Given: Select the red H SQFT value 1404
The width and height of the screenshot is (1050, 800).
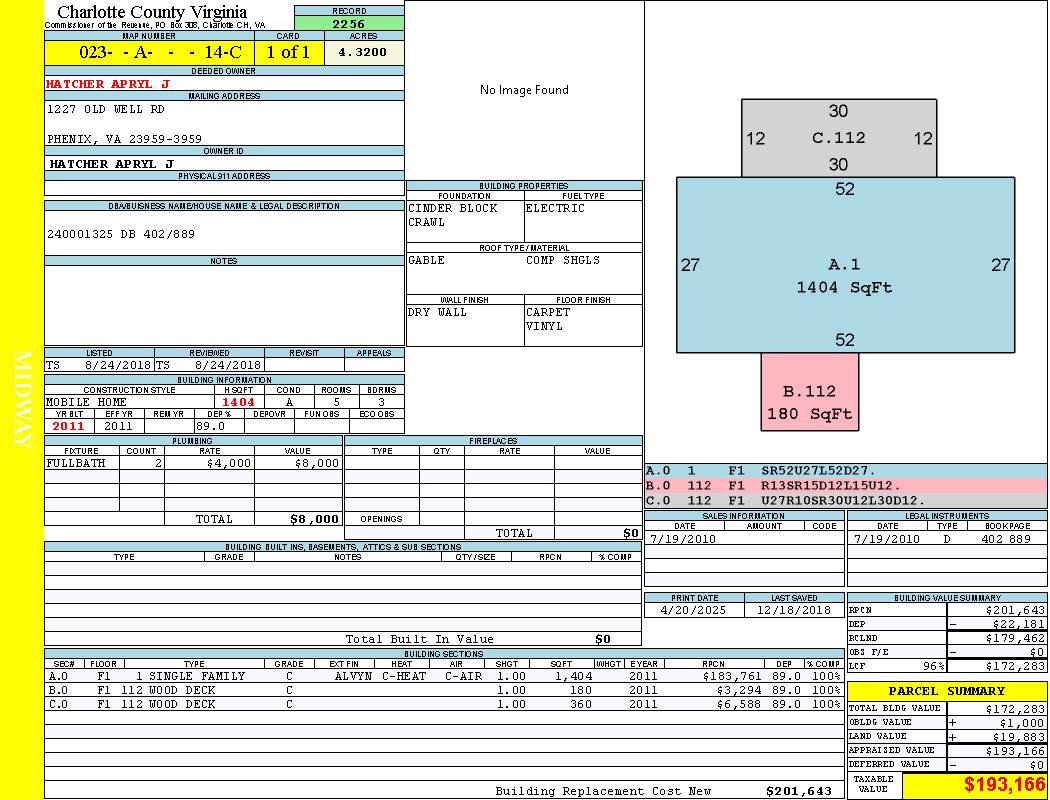Looking at the screenshot, I should [x=239, y=402].
